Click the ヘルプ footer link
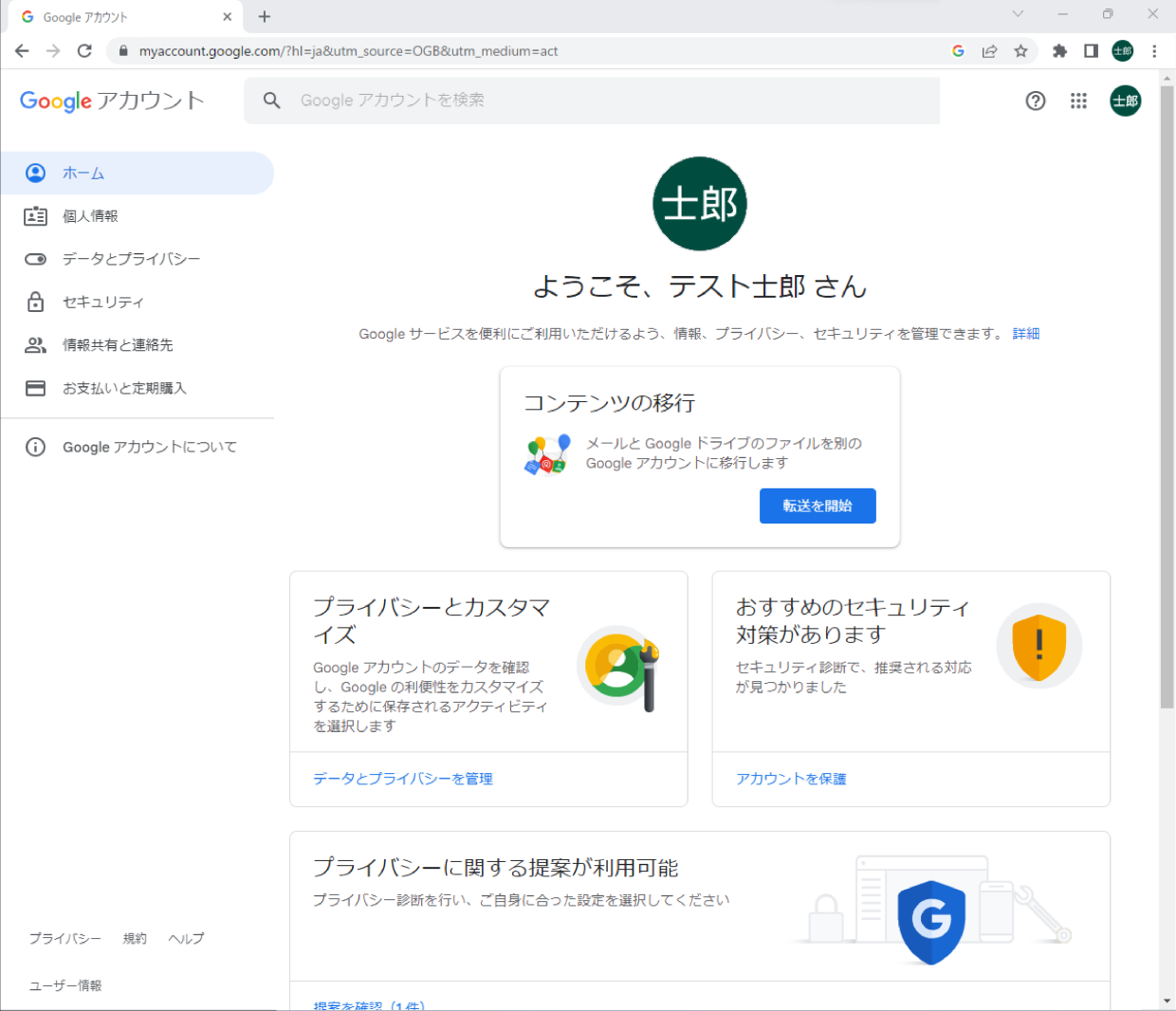Screen dimensions: 1176x1011 point(186,938)
